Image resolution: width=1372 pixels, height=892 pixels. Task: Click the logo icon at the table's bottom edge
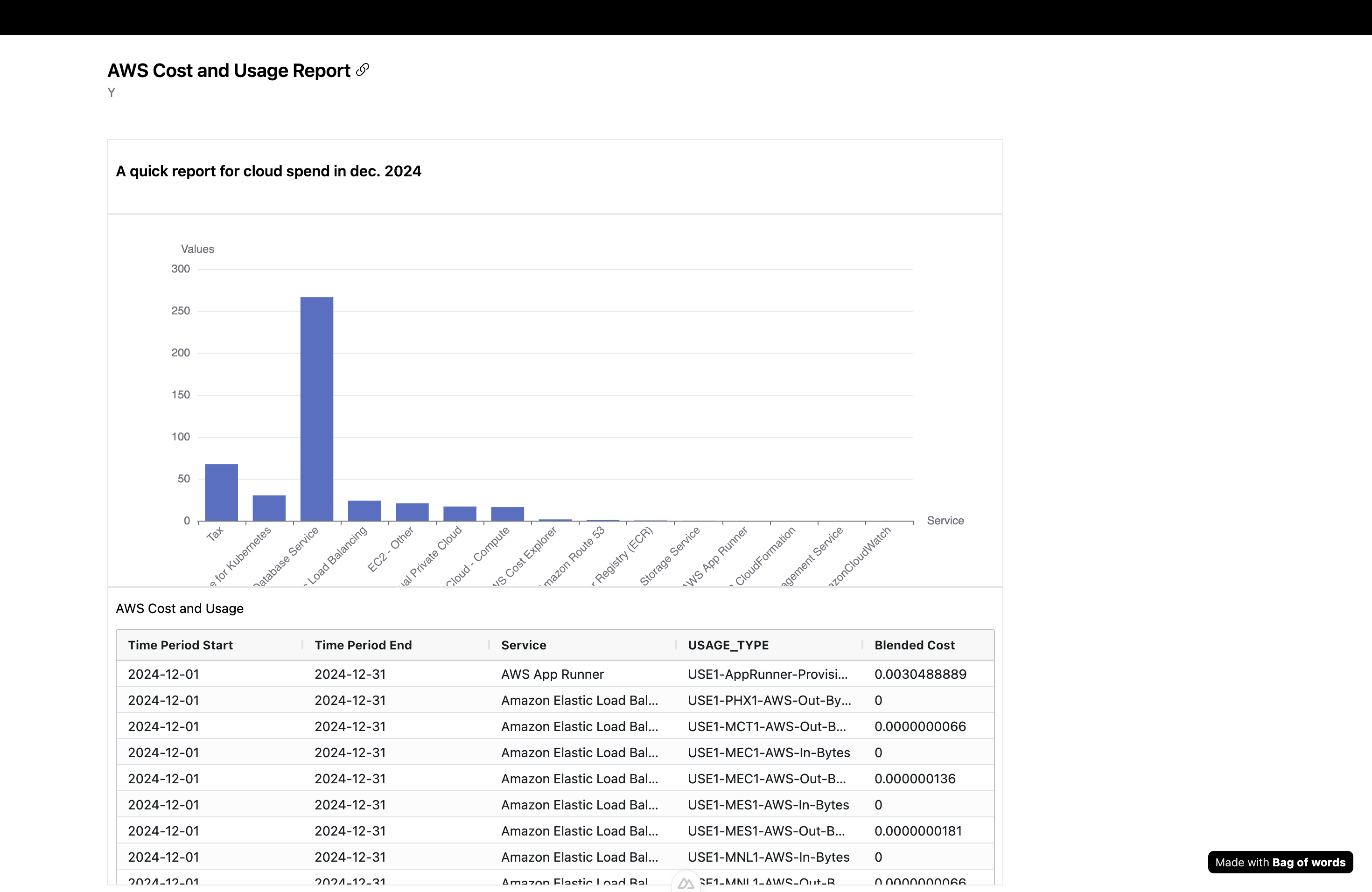pyautogui.click(x=686, y=883)
